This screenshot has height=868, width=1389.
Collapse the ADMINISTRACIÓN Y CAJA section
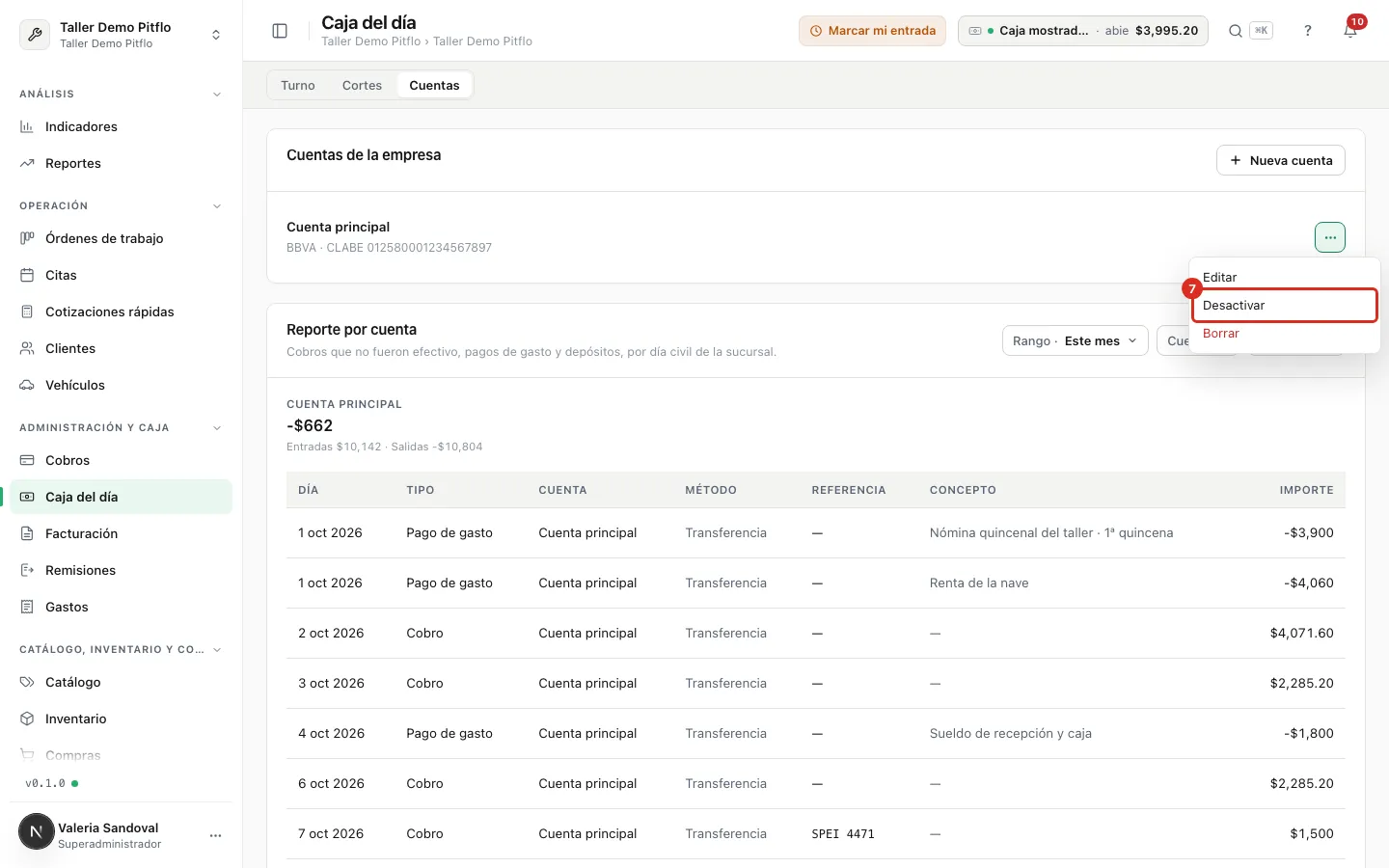tap(217, 428)
